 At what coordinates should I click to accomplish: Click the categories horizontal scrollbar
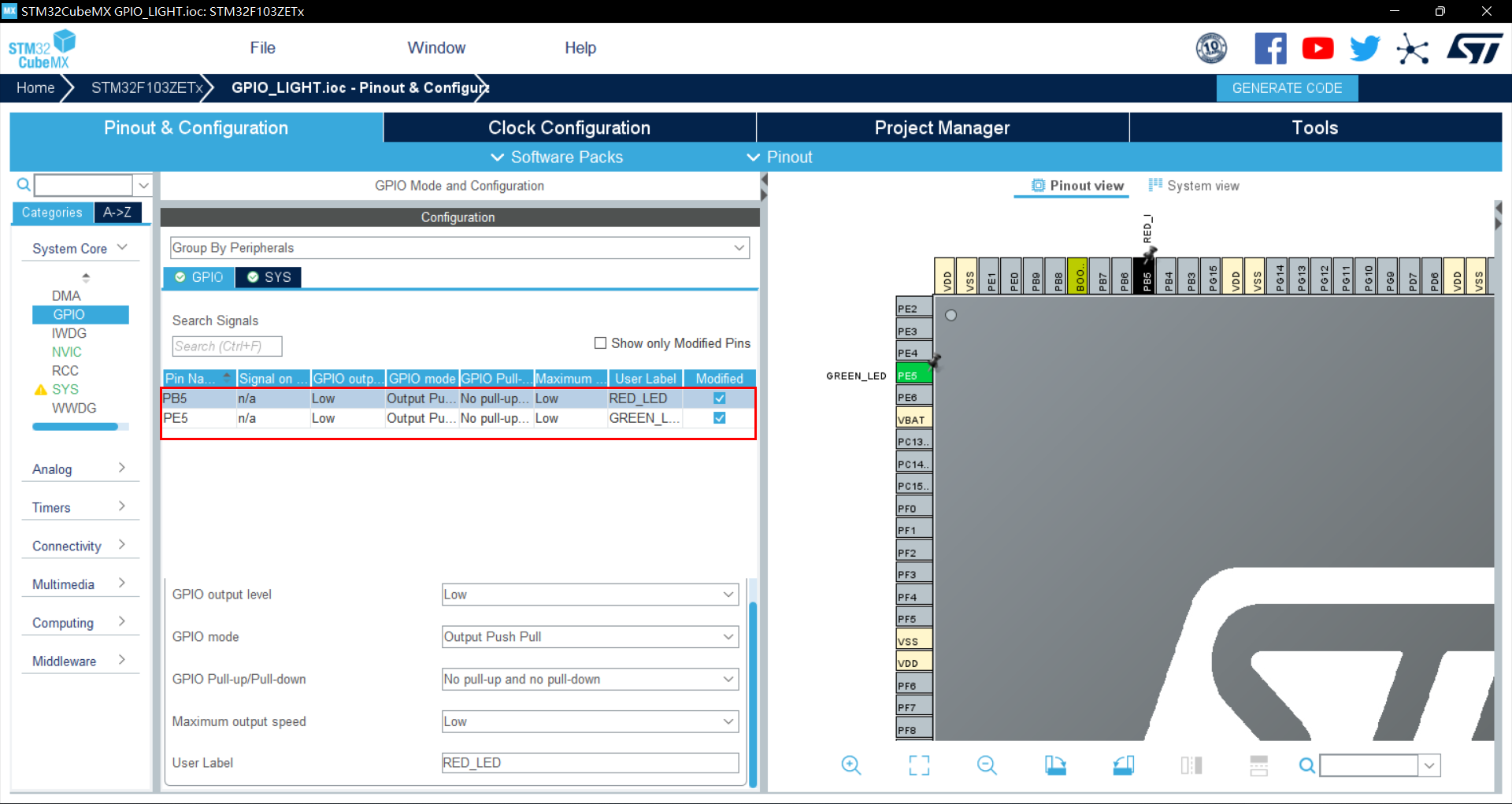pyautogui.click(x=75, y=427)
